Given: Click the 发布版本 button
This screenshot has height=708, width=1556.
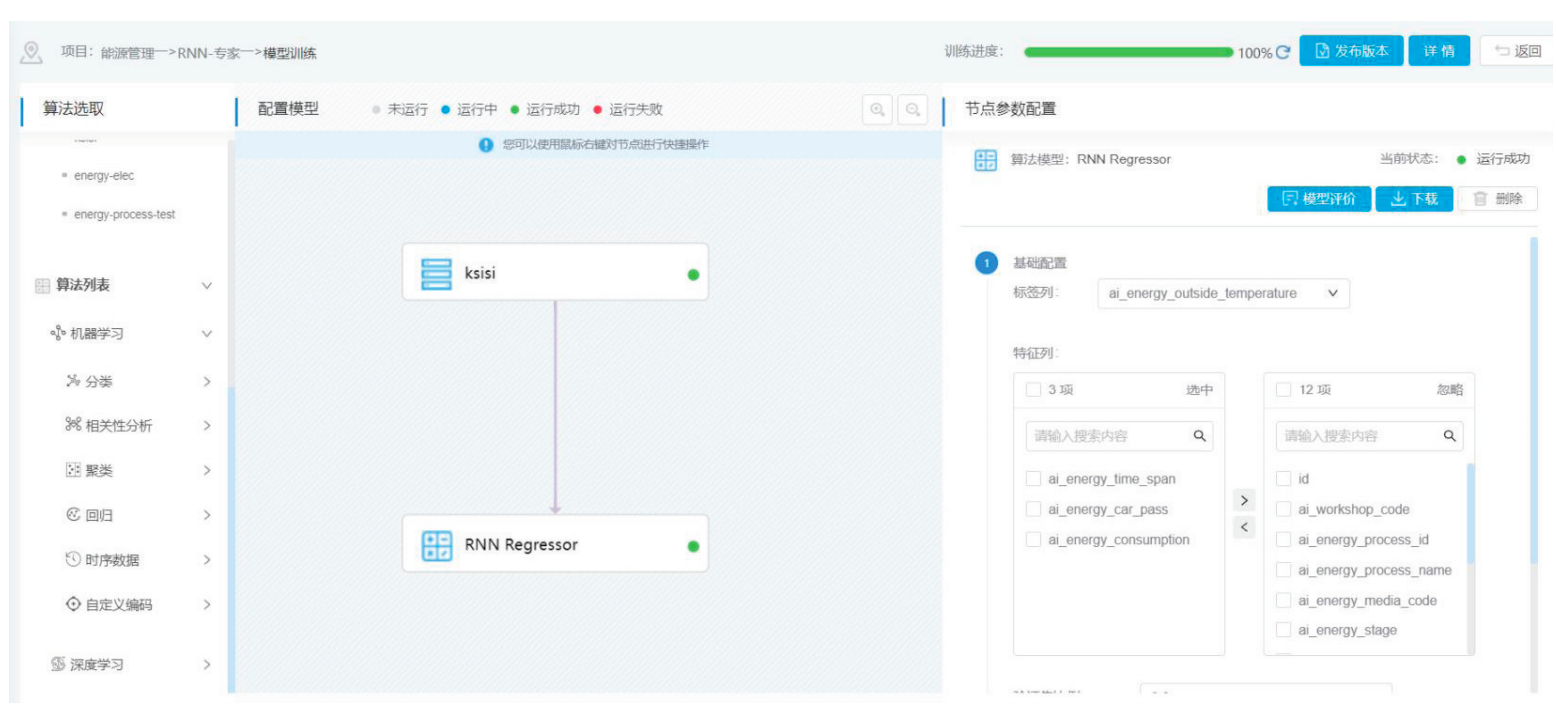Looking at the screenshot, I should [x=1351, y=52].
